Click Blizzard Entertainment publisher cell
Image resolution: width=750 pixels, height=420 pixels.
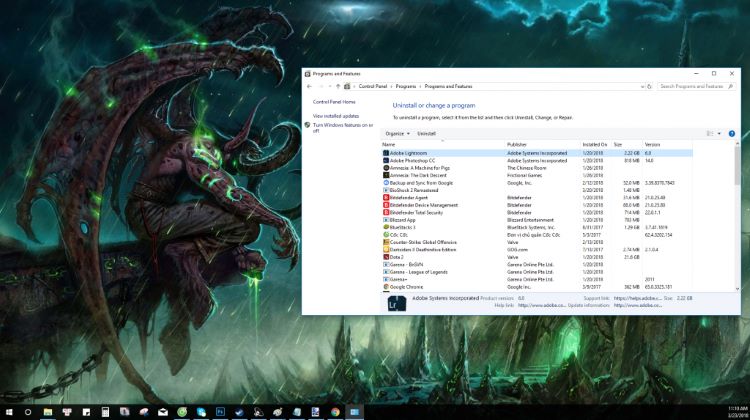click(530, 220)
